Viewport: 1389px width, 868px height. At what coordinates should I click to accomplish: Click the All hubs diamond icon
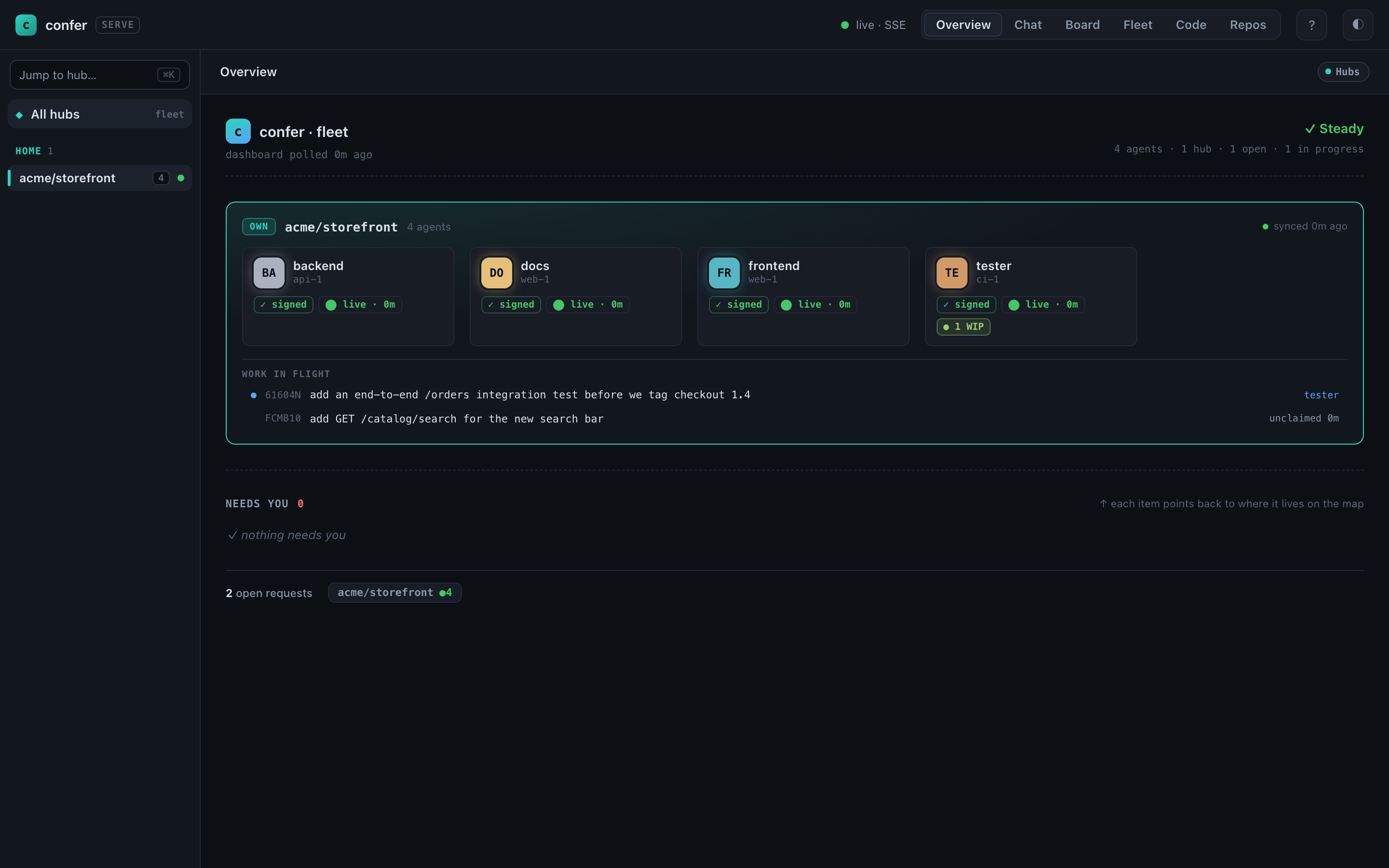[x=19, y=115]
